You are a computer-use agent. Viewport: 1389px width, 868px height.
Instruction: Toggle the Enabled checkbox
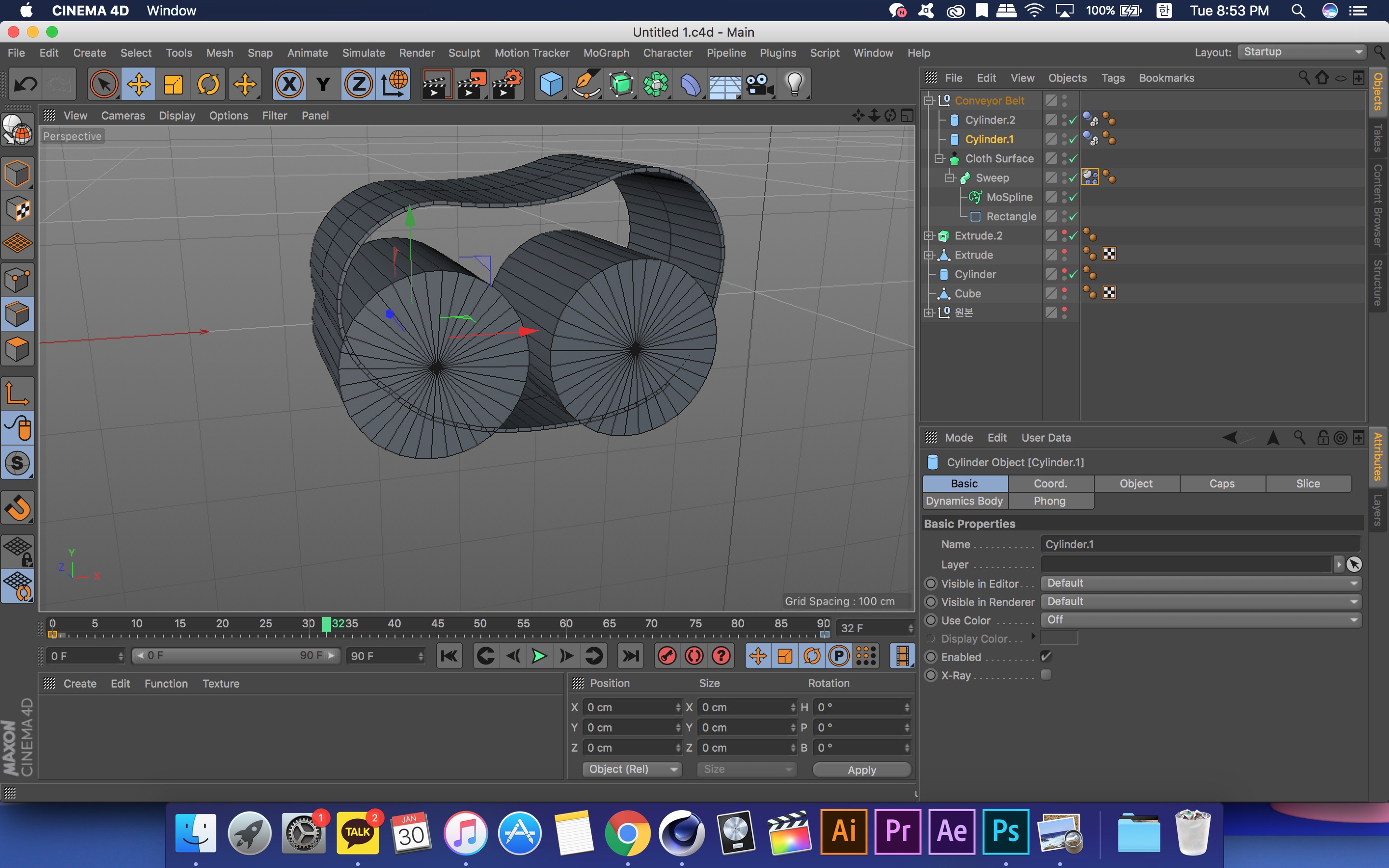1046,656
